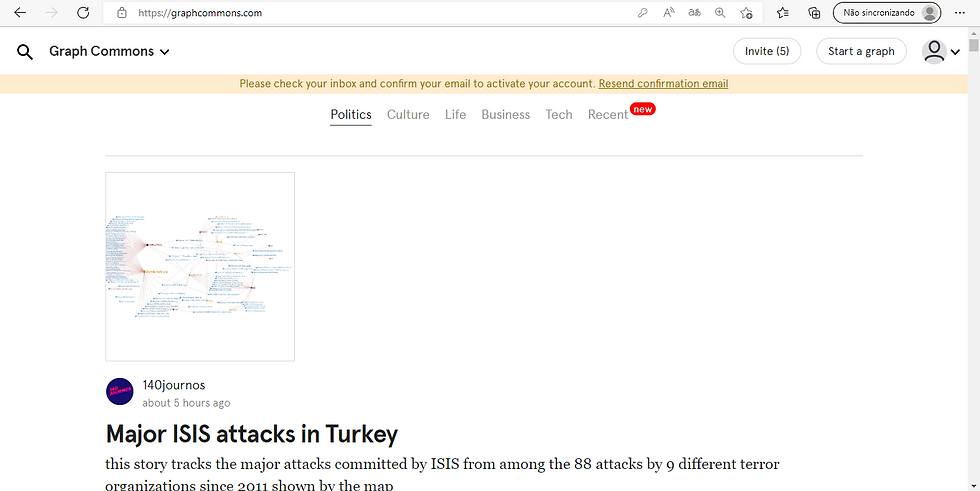The image size is (980, 491).
Task: Open the 140journos author link
Action: [174, 385]
